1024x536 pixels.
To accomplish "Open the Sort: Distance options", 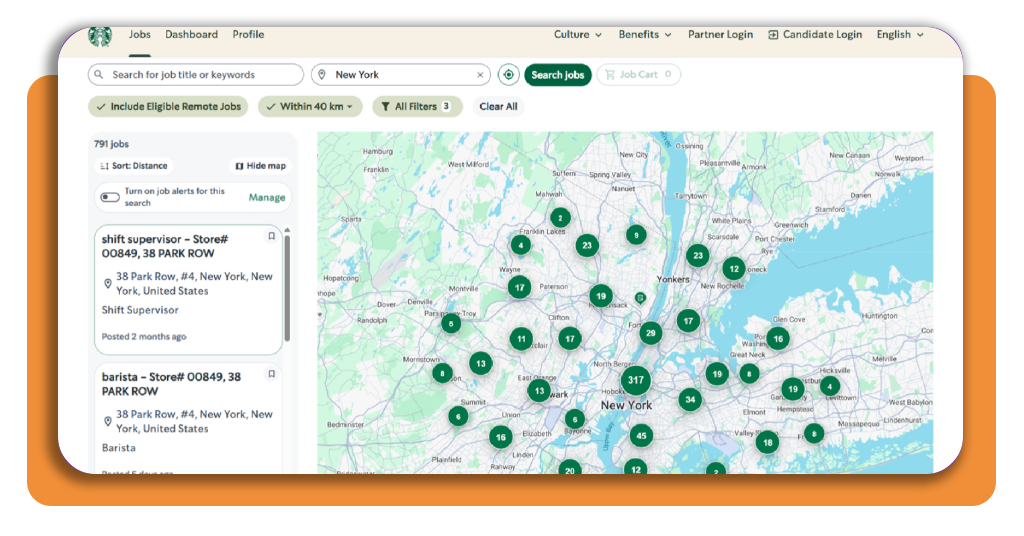I will coord(134,166).
